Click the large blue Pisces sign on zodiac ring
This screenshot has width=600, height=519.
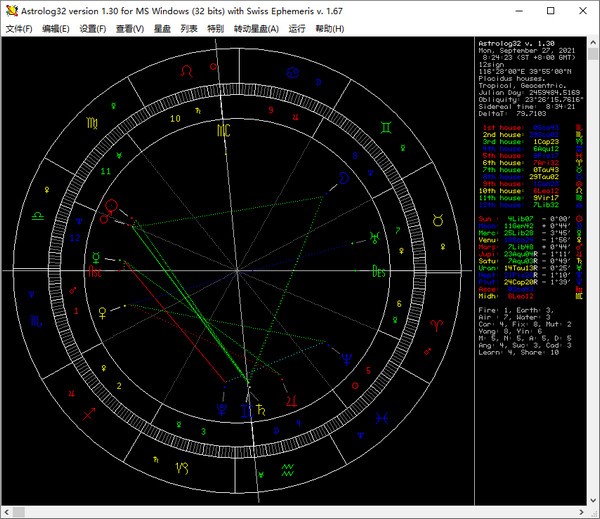coord(382,418)
